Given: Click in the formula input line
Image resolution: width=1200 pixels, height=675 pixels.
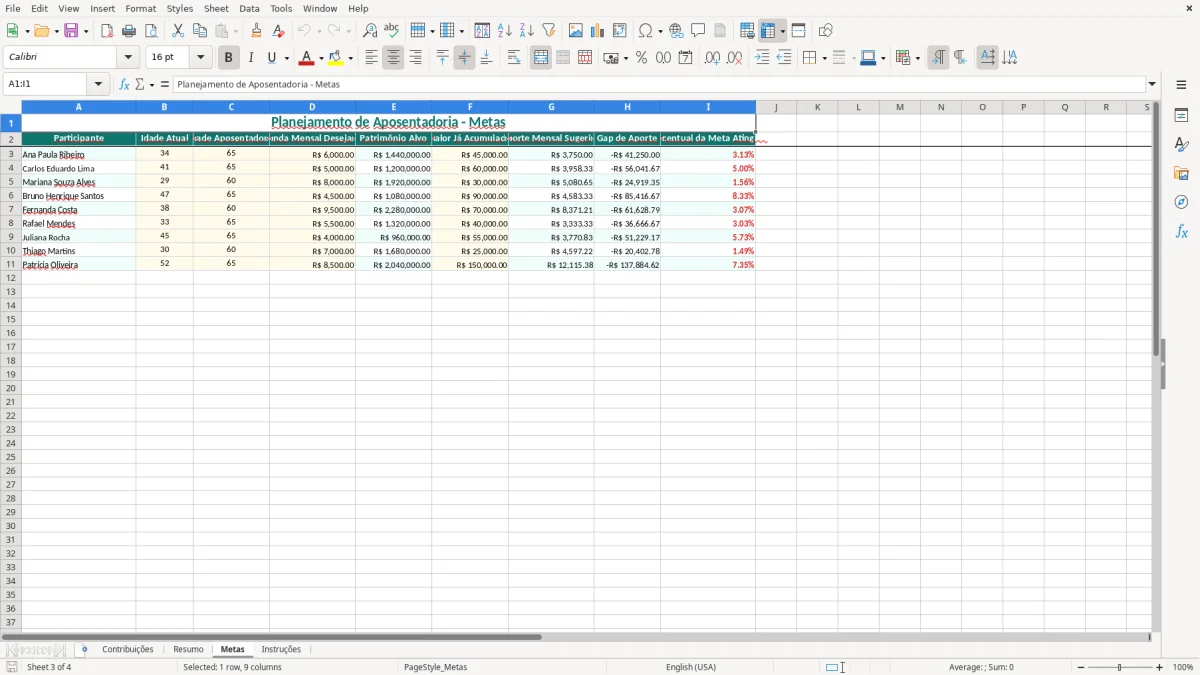Looking at the screenshot, I should [659, 85].
